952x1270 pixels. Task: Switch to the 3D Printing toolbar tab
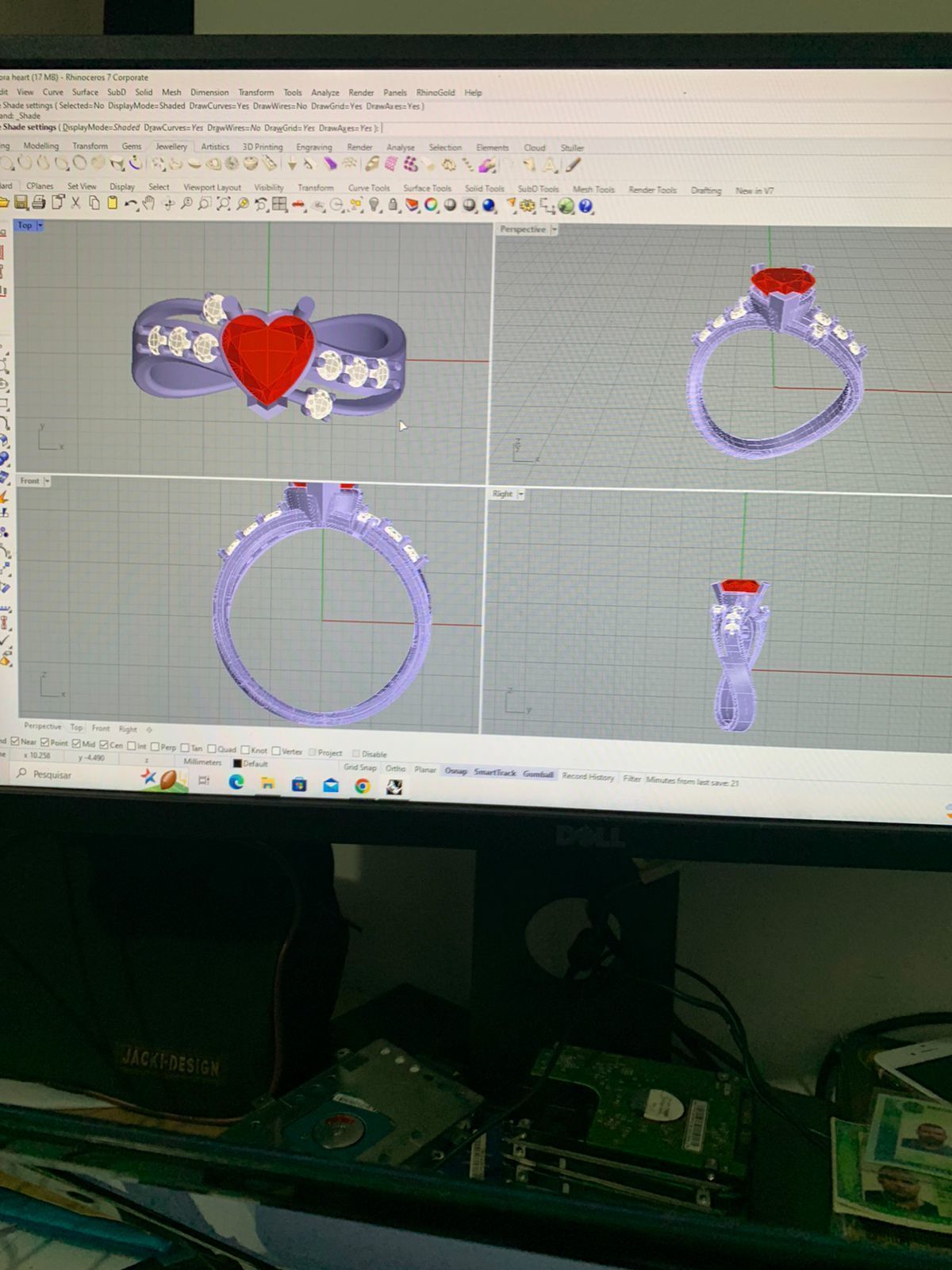(263, 147)
